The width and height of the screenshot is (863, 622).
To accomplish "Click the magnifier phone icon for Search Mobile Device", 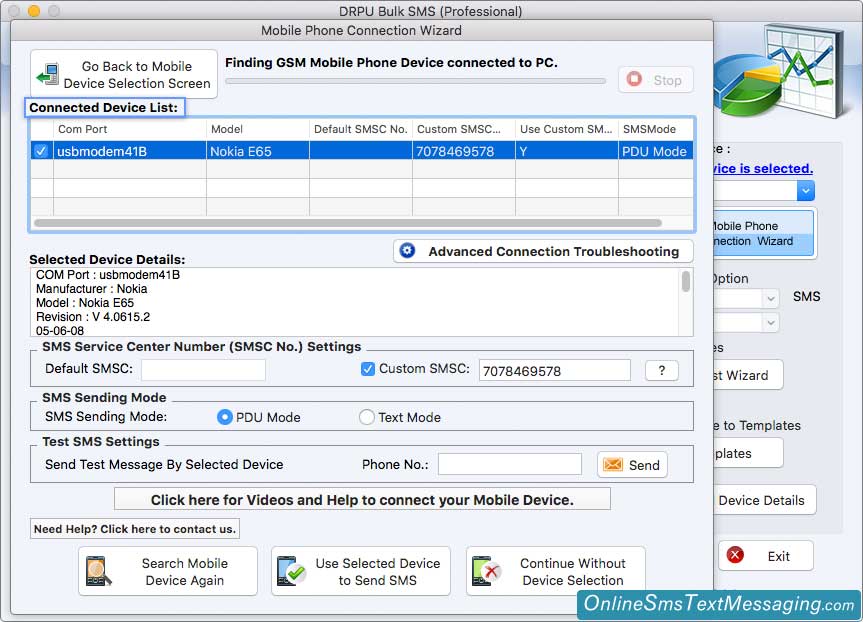I will (98, 571).
